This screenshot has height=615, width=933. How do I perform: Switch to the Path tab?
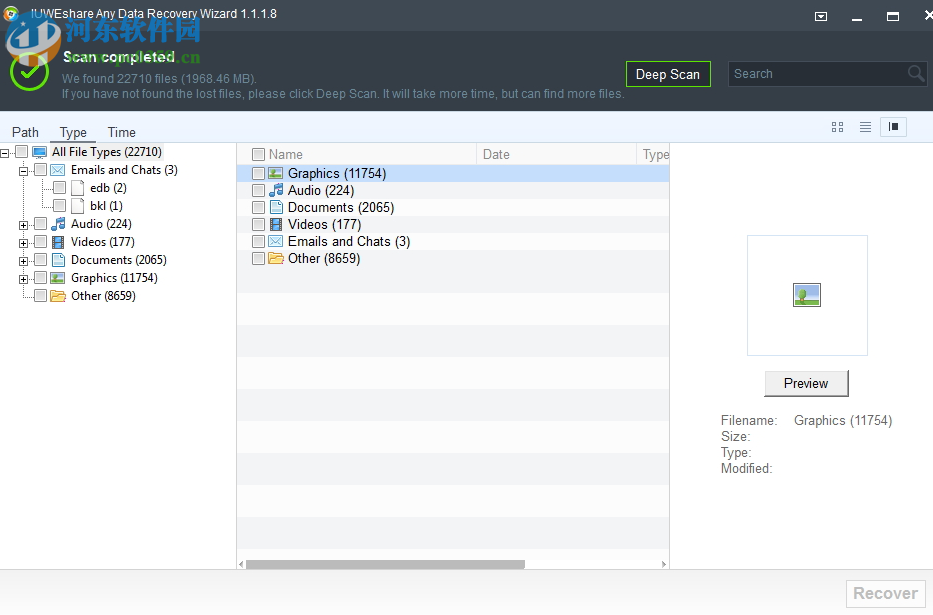pos(24,131)
